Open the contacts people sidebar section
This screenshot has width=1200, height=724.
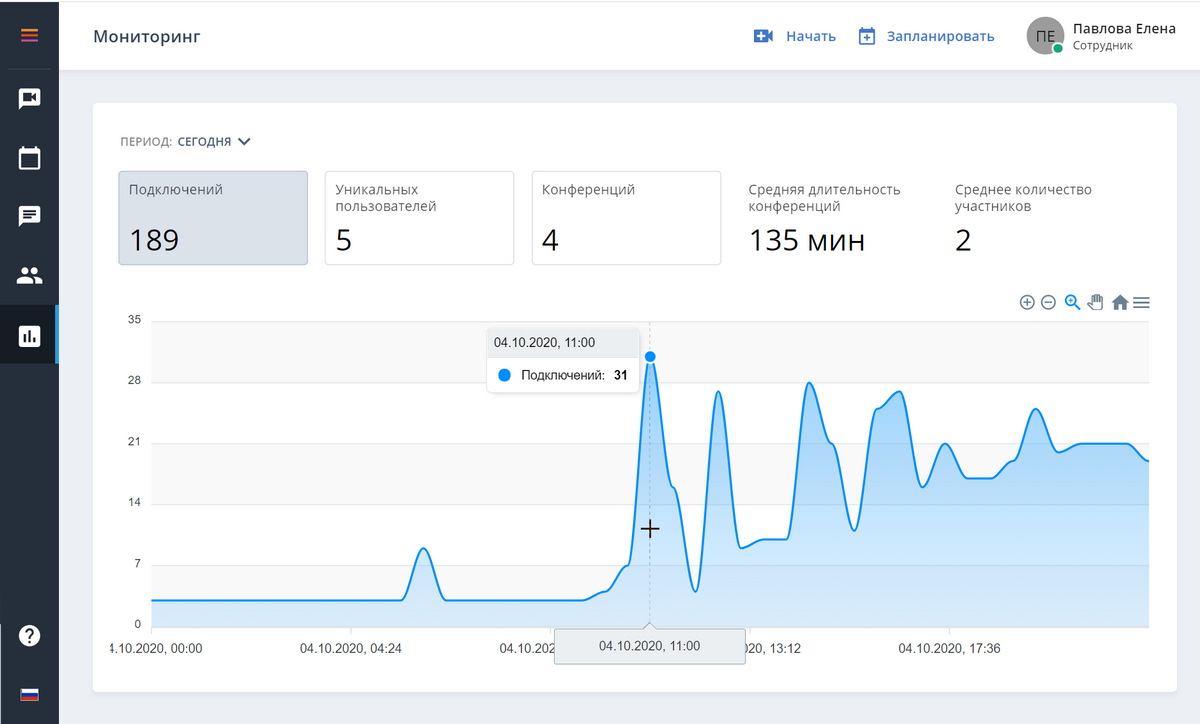click(29, 275)
